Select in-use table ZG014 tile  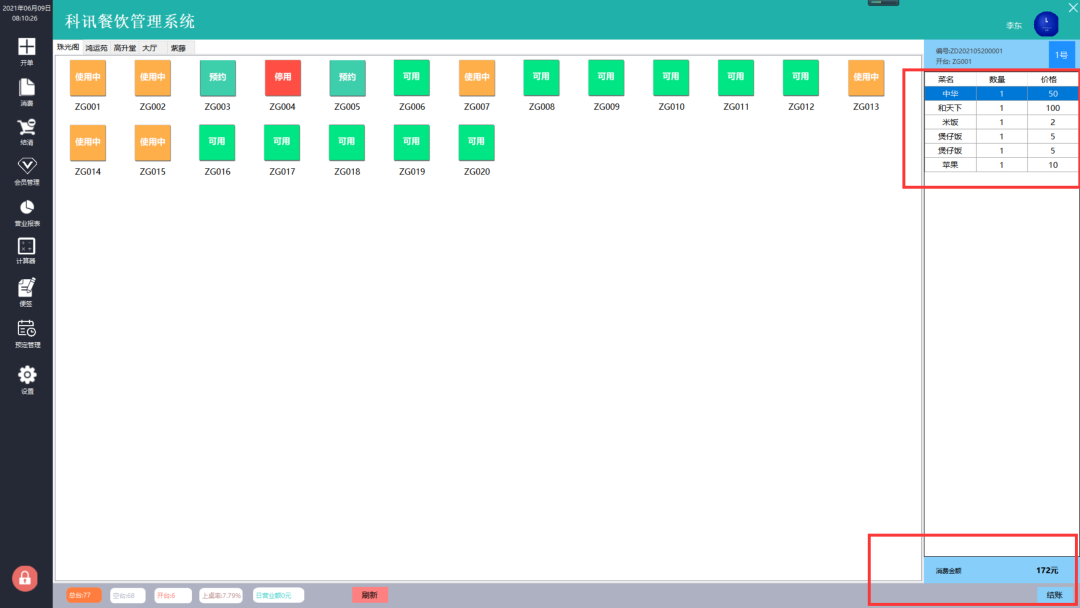(x=87, y=143)
